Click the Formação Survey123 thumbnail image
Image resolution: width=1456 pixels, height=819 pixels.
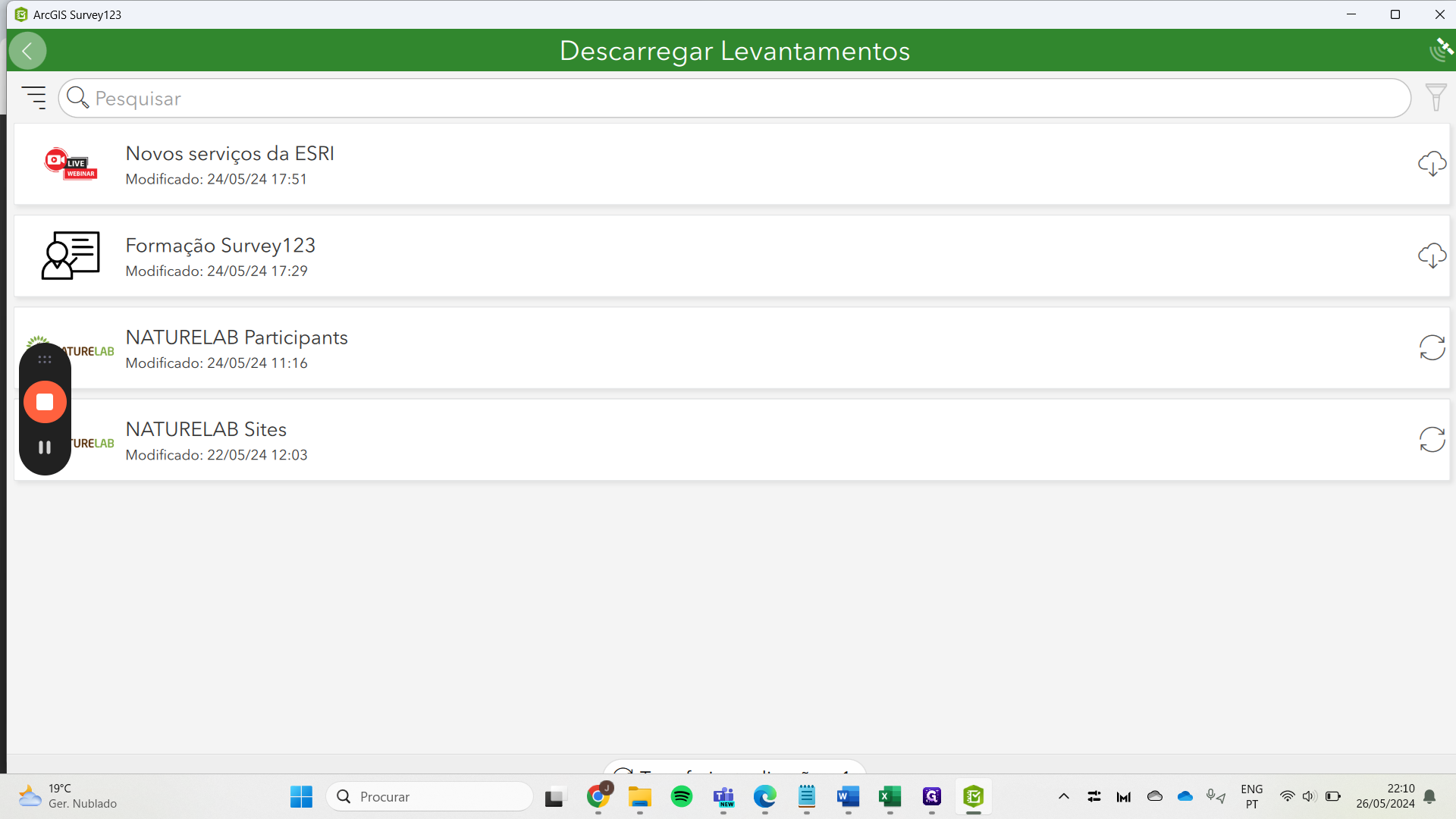click(x=71, y=256)
